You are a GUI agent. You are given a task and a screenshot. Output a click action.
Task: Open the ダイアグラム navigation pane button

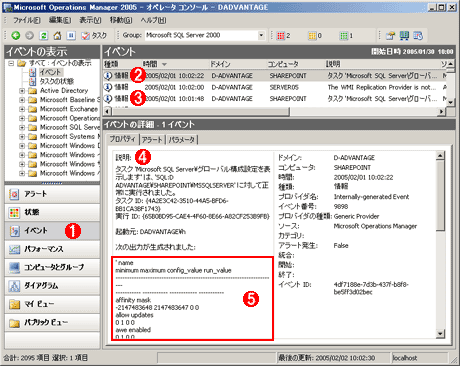coord(52,286)
